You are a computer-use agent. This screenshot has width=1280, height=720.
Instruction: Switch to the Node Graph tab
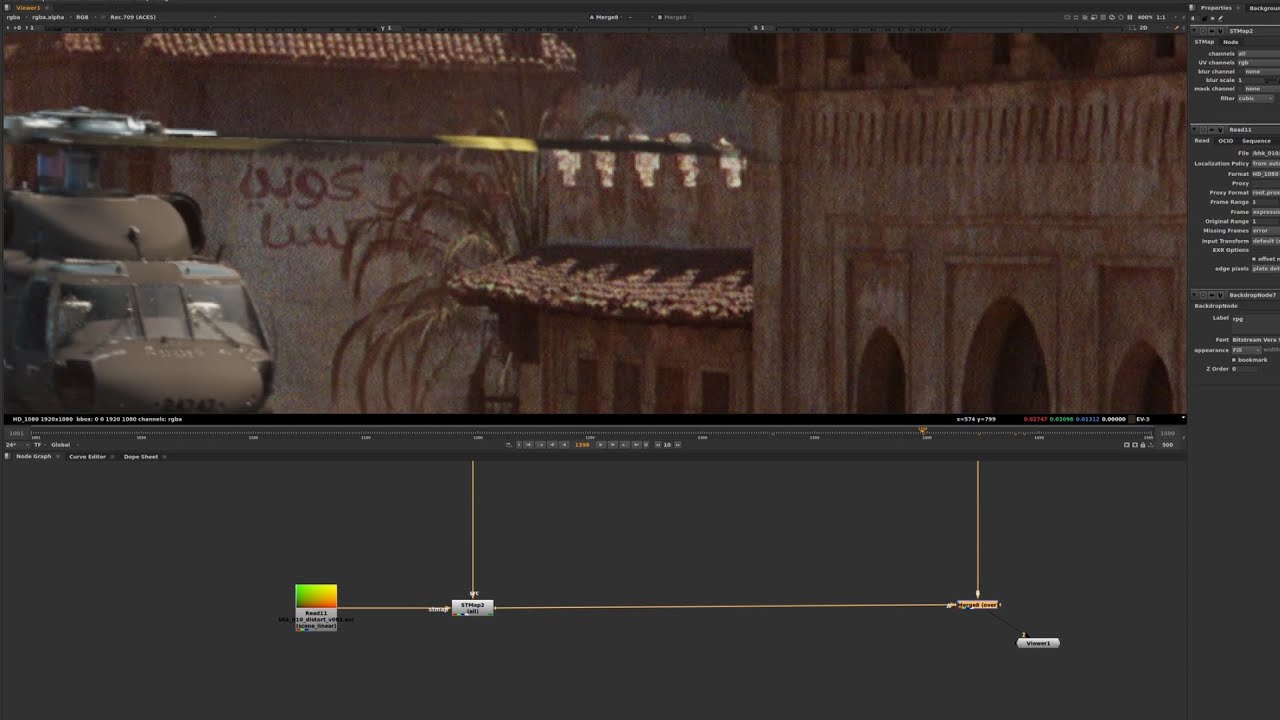33,456
